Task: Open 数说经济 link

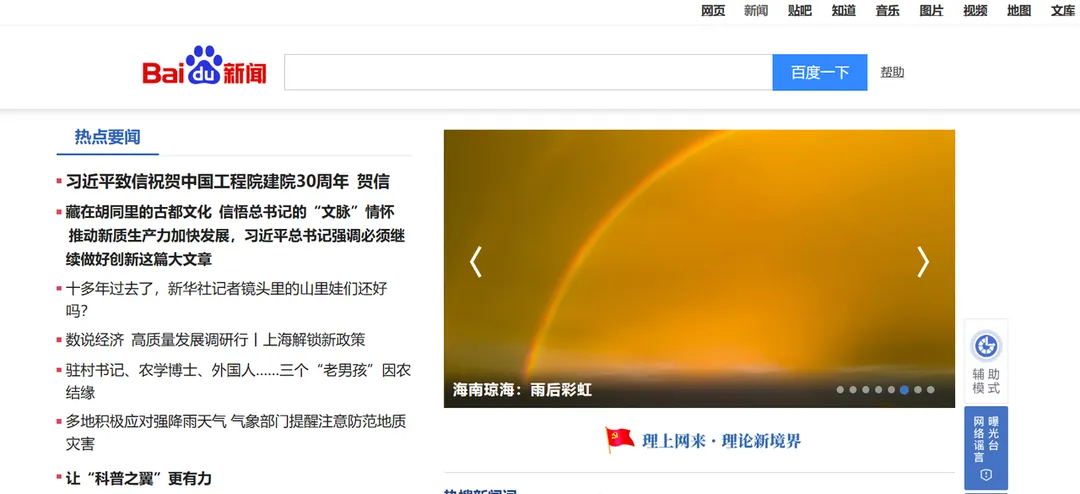Action: coord(94,340)
